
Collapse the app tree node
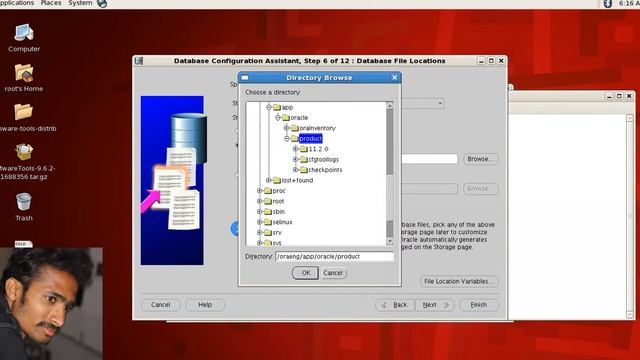(x=269, y=107)
